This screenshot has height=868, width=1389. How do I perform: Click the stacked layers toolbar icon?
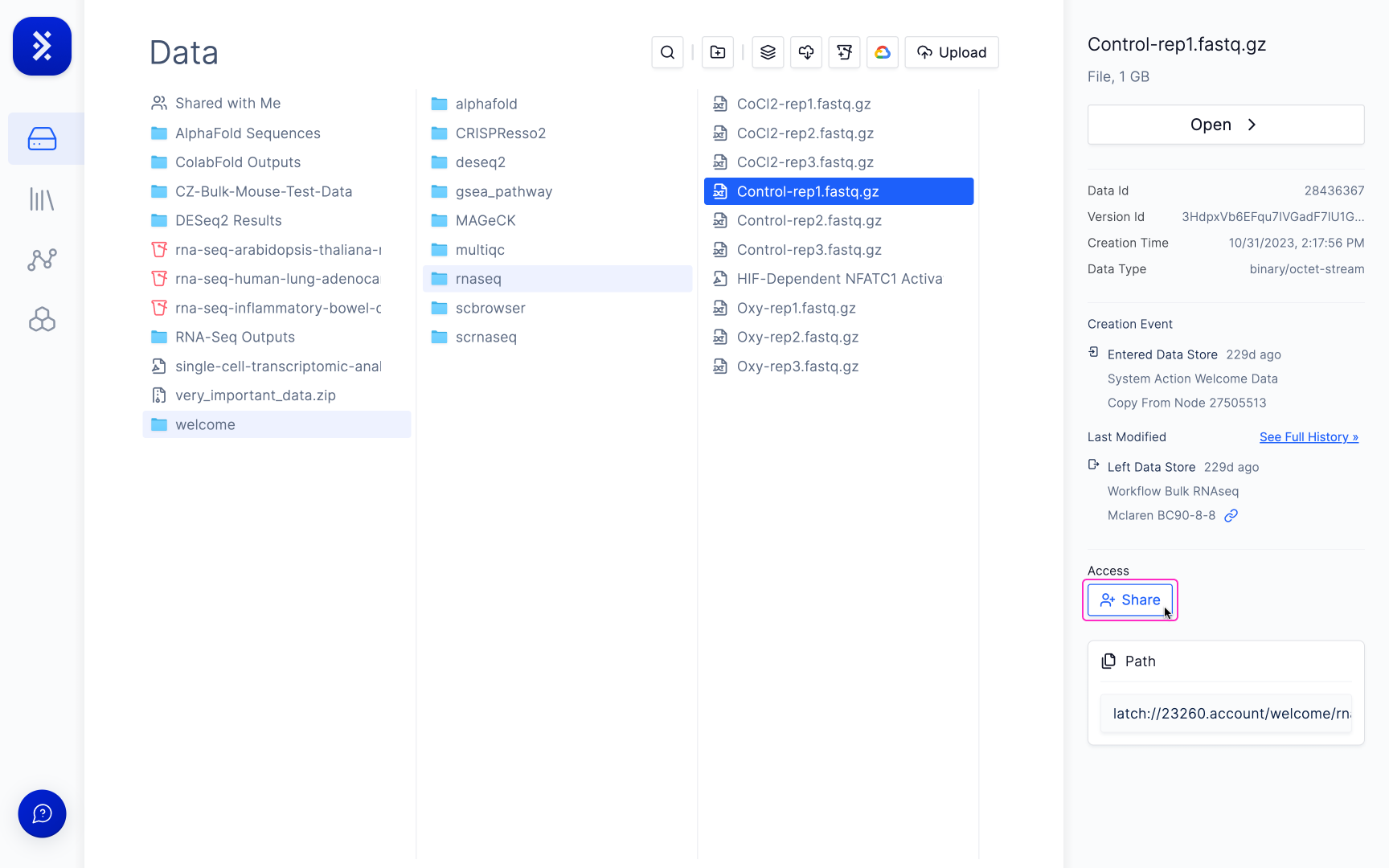pos(768,52)
